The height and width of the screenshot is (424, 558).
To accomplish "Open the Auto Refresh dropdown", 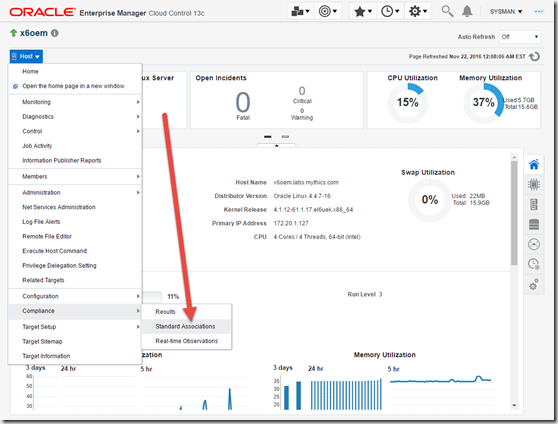I will click(520, 37).
